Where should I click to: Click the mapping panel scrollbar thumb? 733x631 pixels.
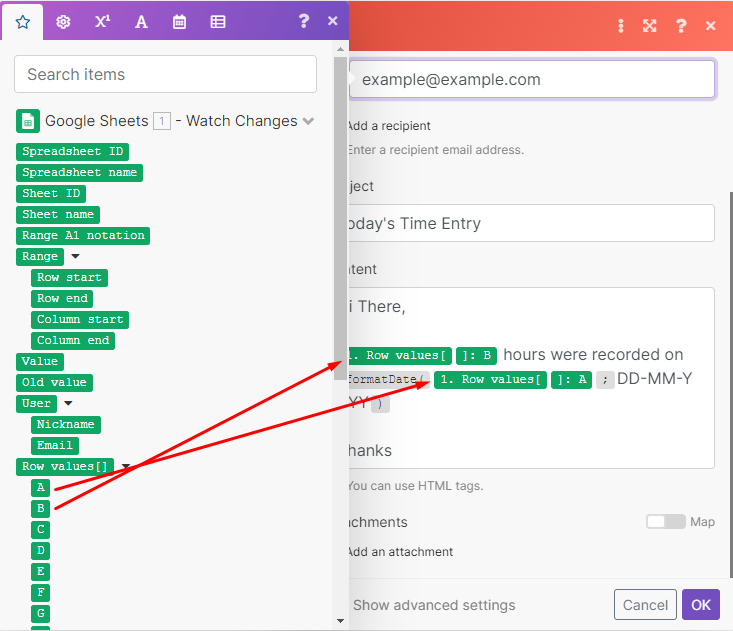tap(340, 218)
